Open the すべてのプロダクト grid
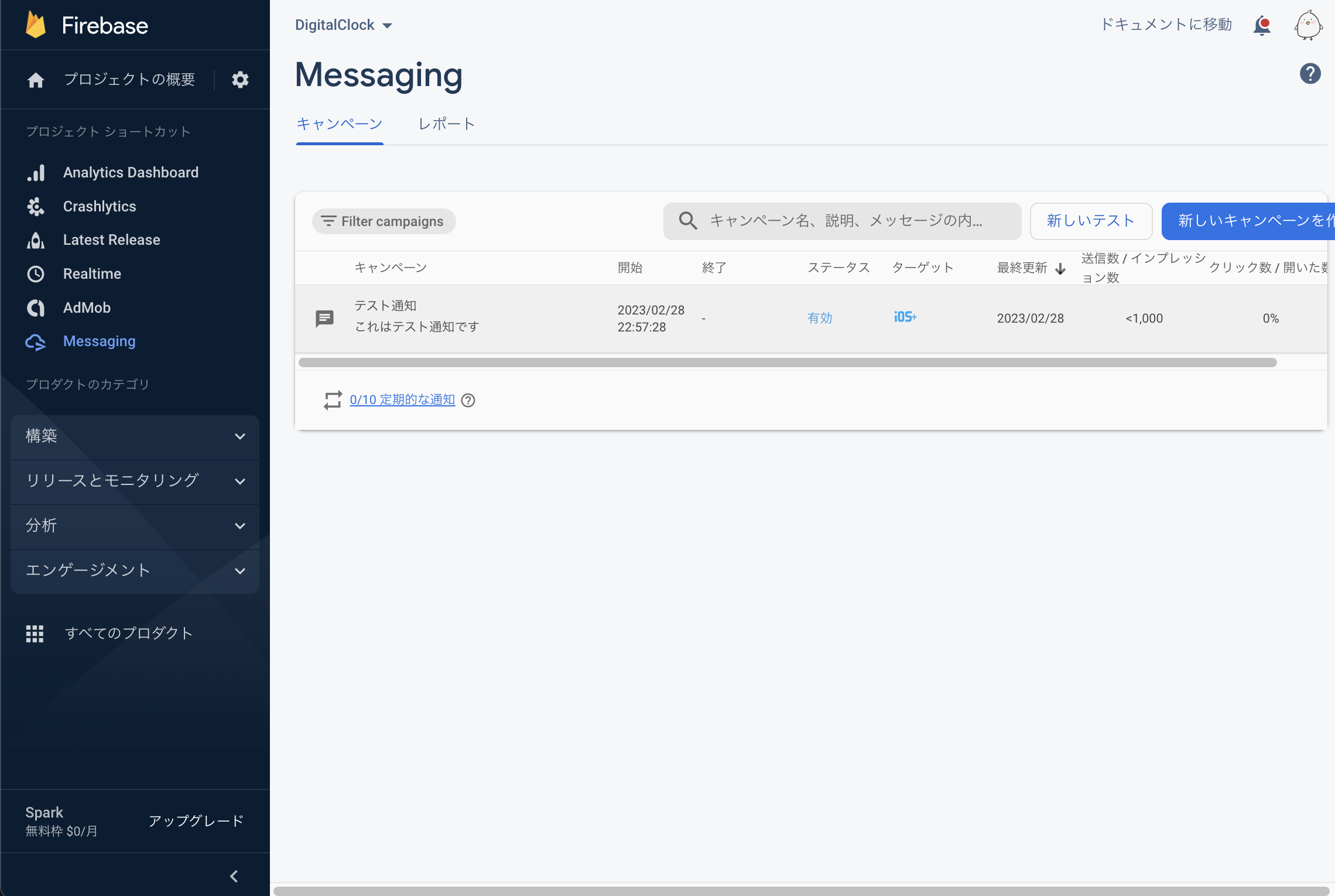The image size is (1335, 896). coord(128,633)
